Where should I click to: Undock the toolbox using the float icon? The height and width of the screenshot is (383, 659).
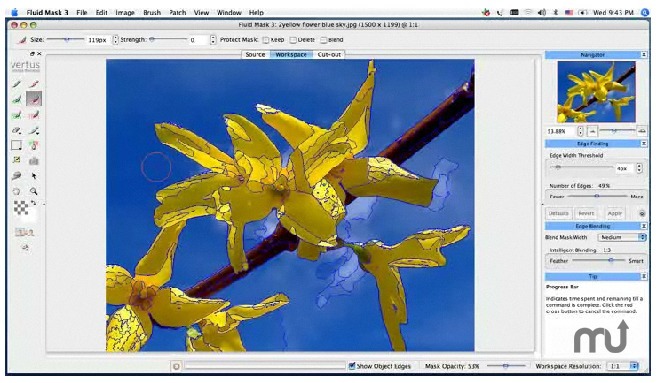coord(32,54)
